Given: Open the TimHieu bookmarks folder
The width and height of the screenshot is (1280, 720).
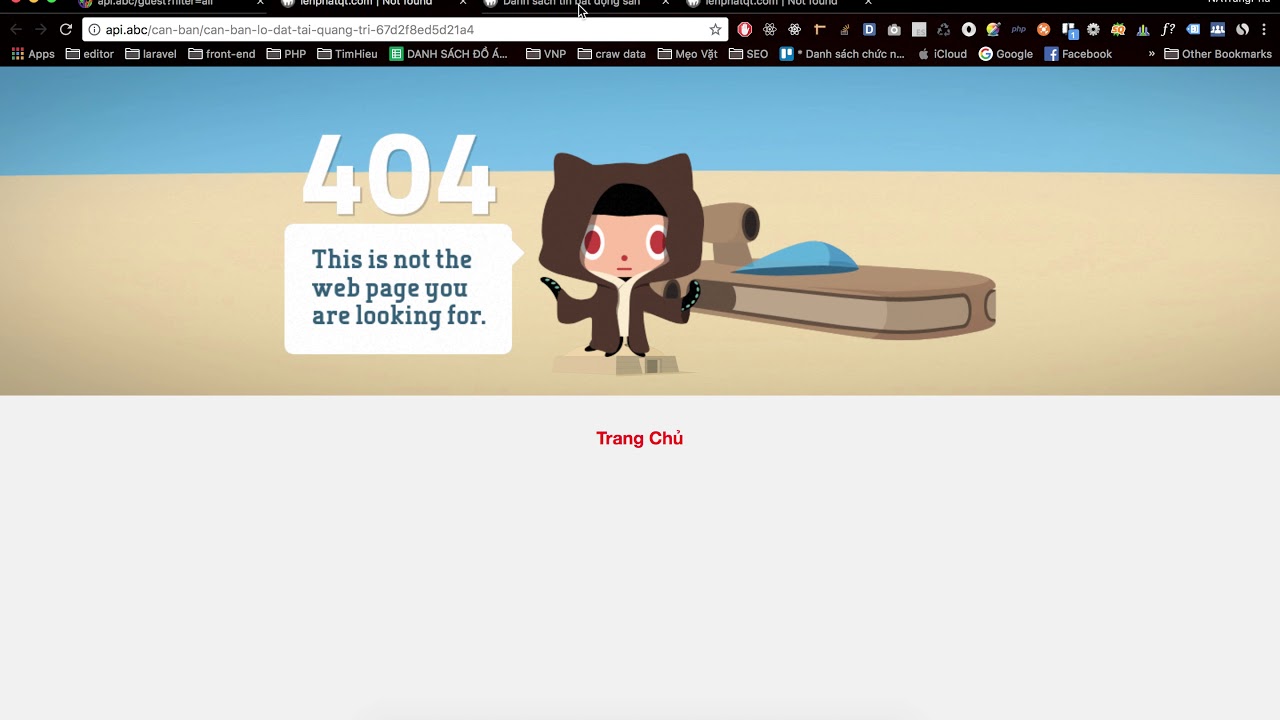Looking at the screenshot, I should [348, 54].
